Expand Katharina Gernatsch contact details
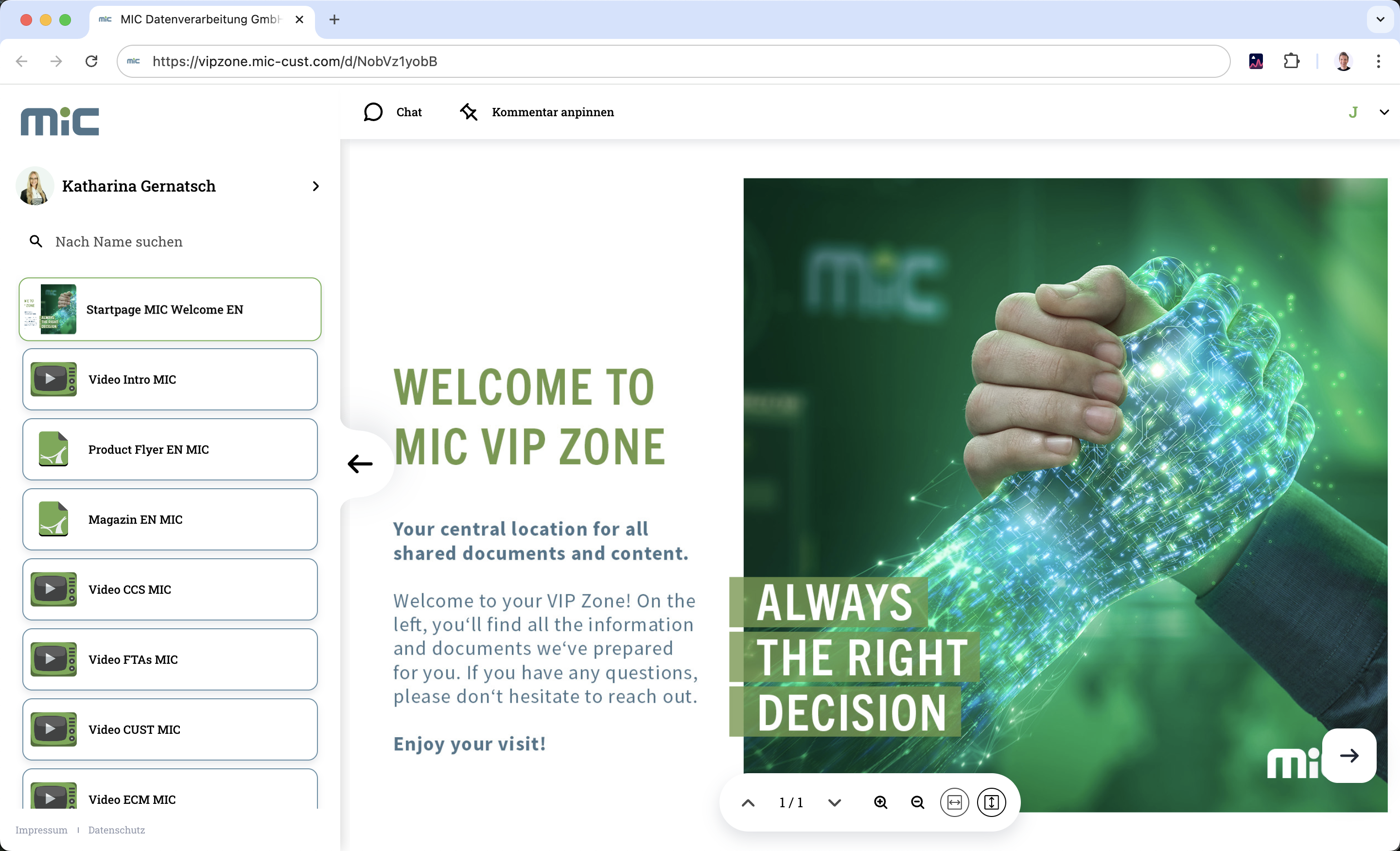The height and width of the screenshot is (851, 1400). click(316, 186)
